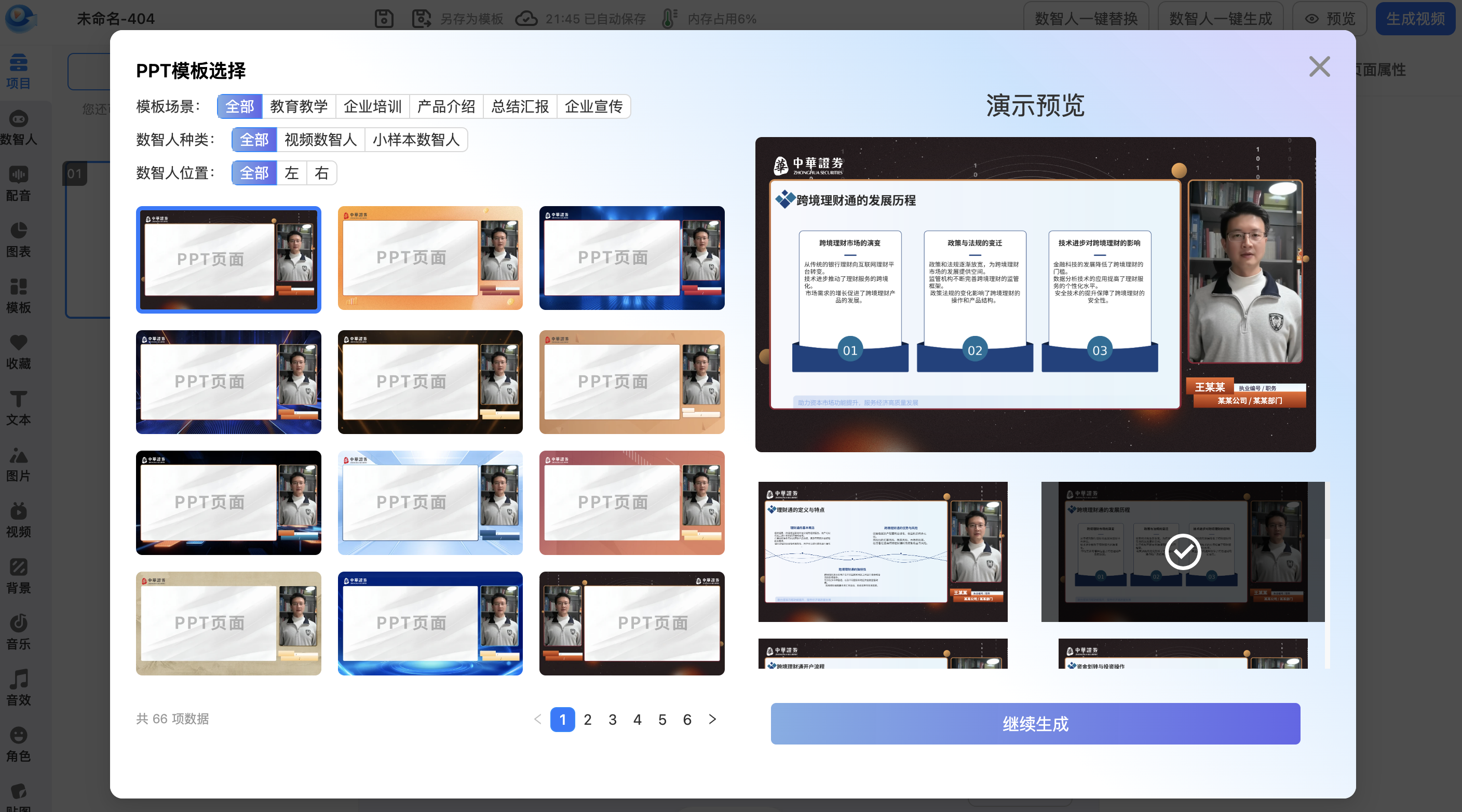Image resolution: width=1462 pixels, height=812 pixels.
Task: Select the 教育教学 scene tab
Action: (x=299, y=106)
